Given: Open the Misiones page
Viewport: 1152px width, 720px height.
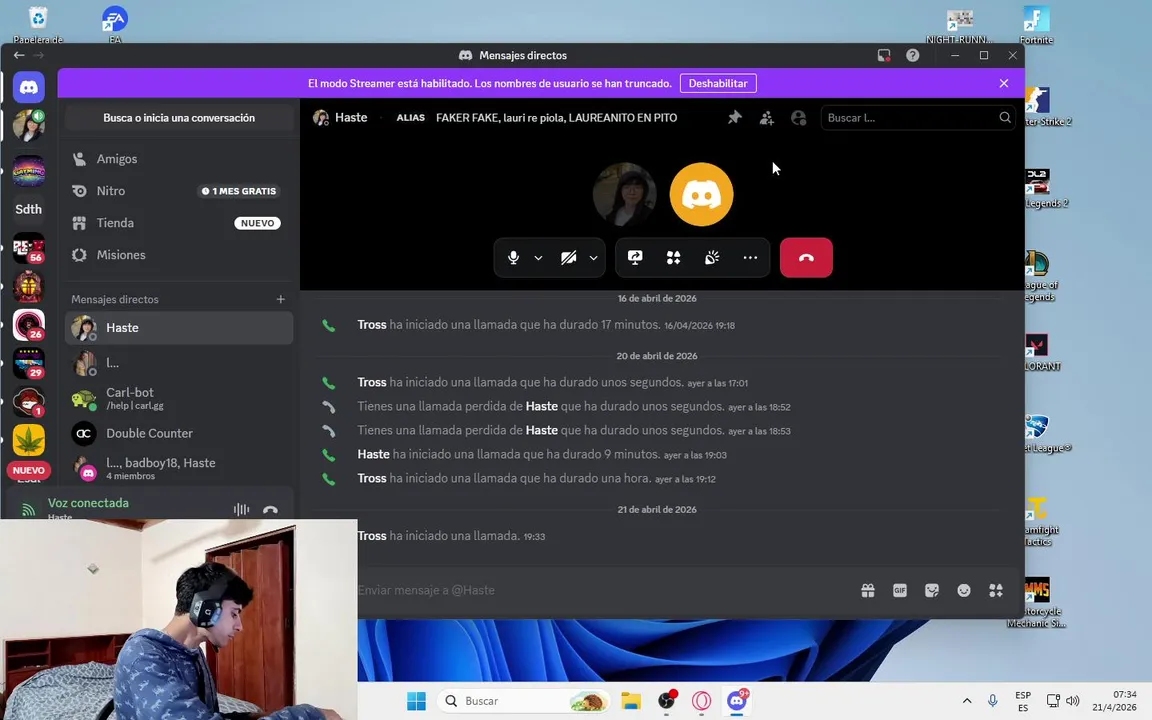Looking at the screenshot, I should tap(179, 255).
